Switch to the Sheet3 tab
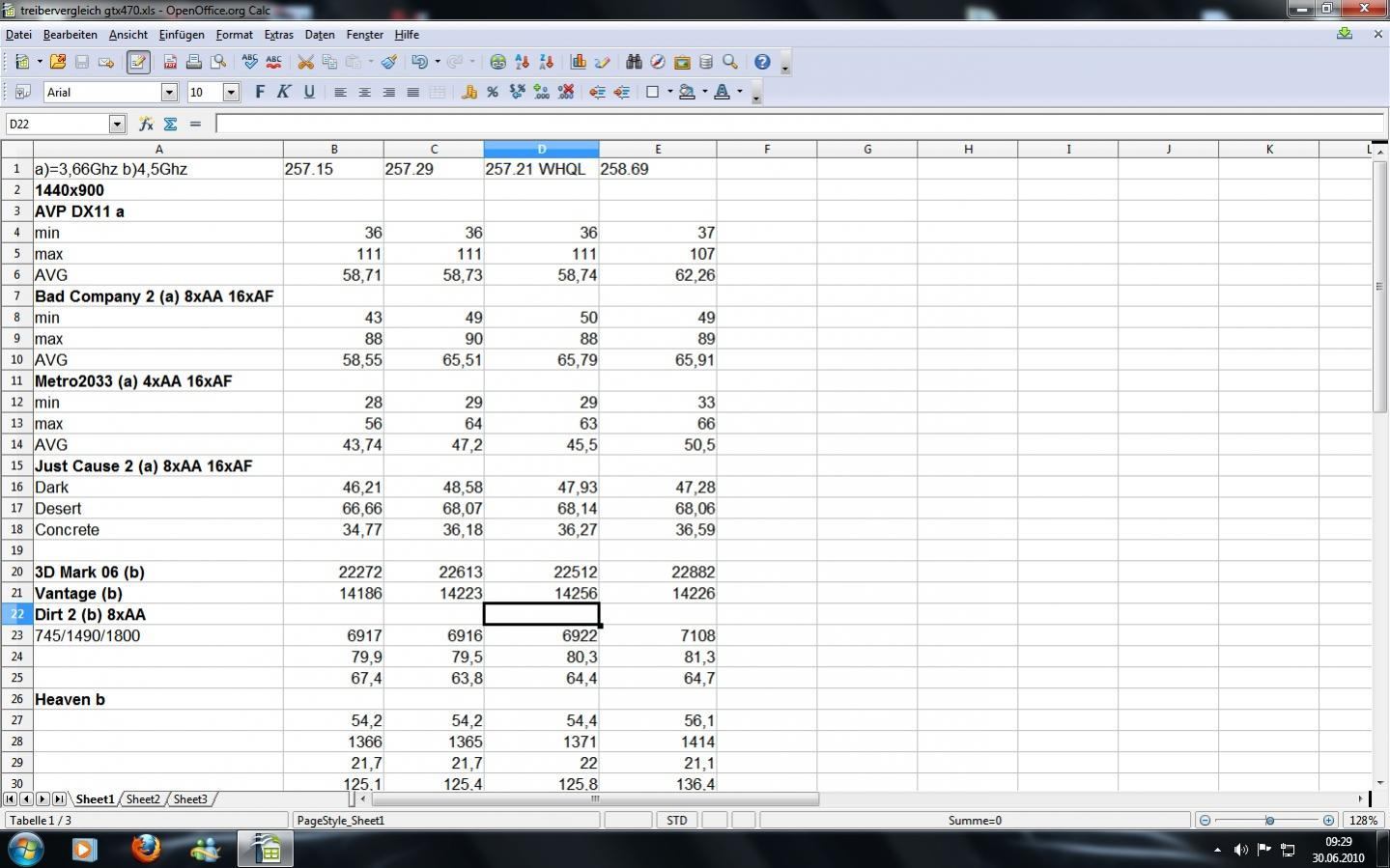1390x868 pixels. 189,798
